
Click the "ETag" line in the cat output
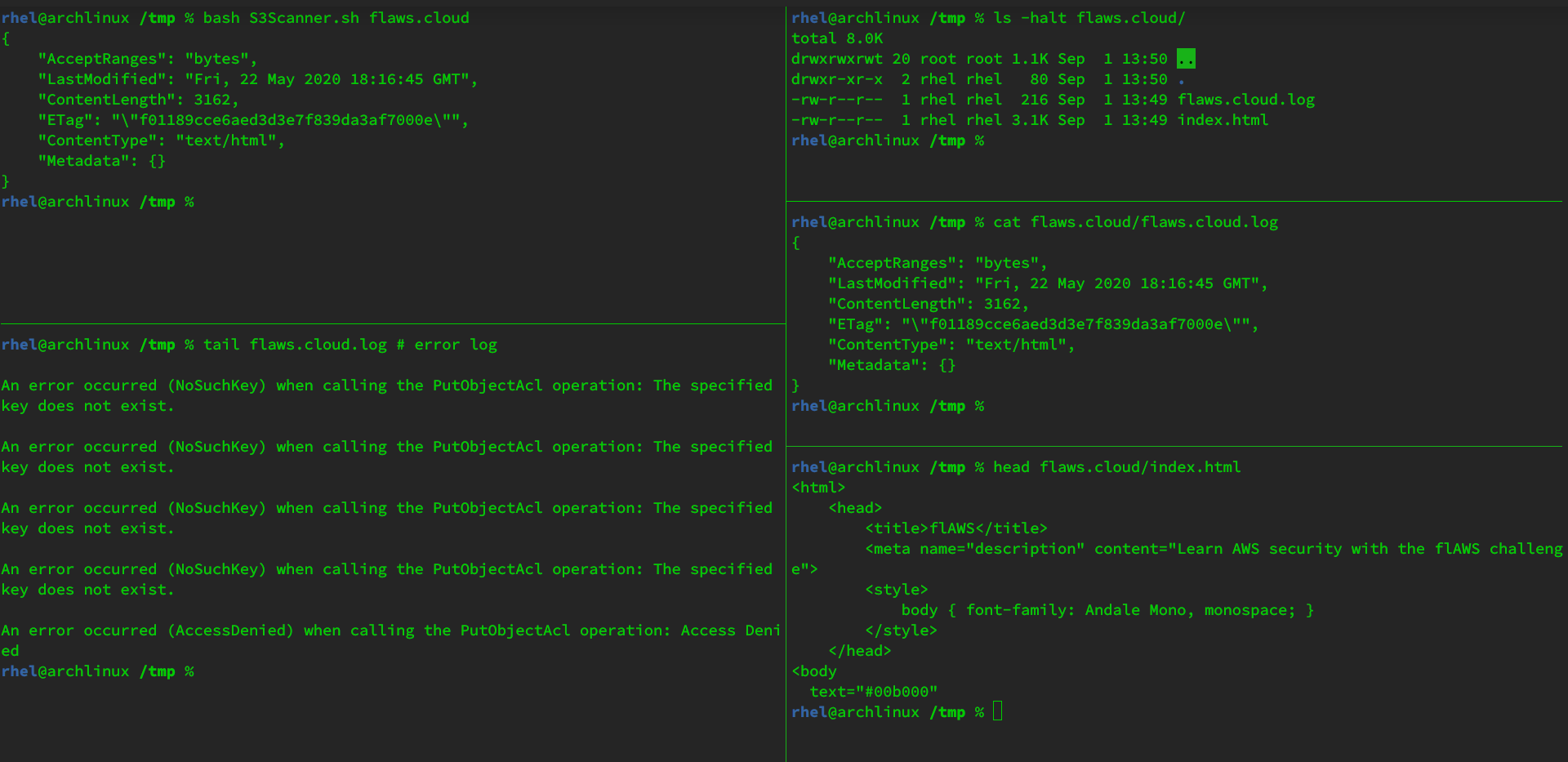click(1044, 324)
